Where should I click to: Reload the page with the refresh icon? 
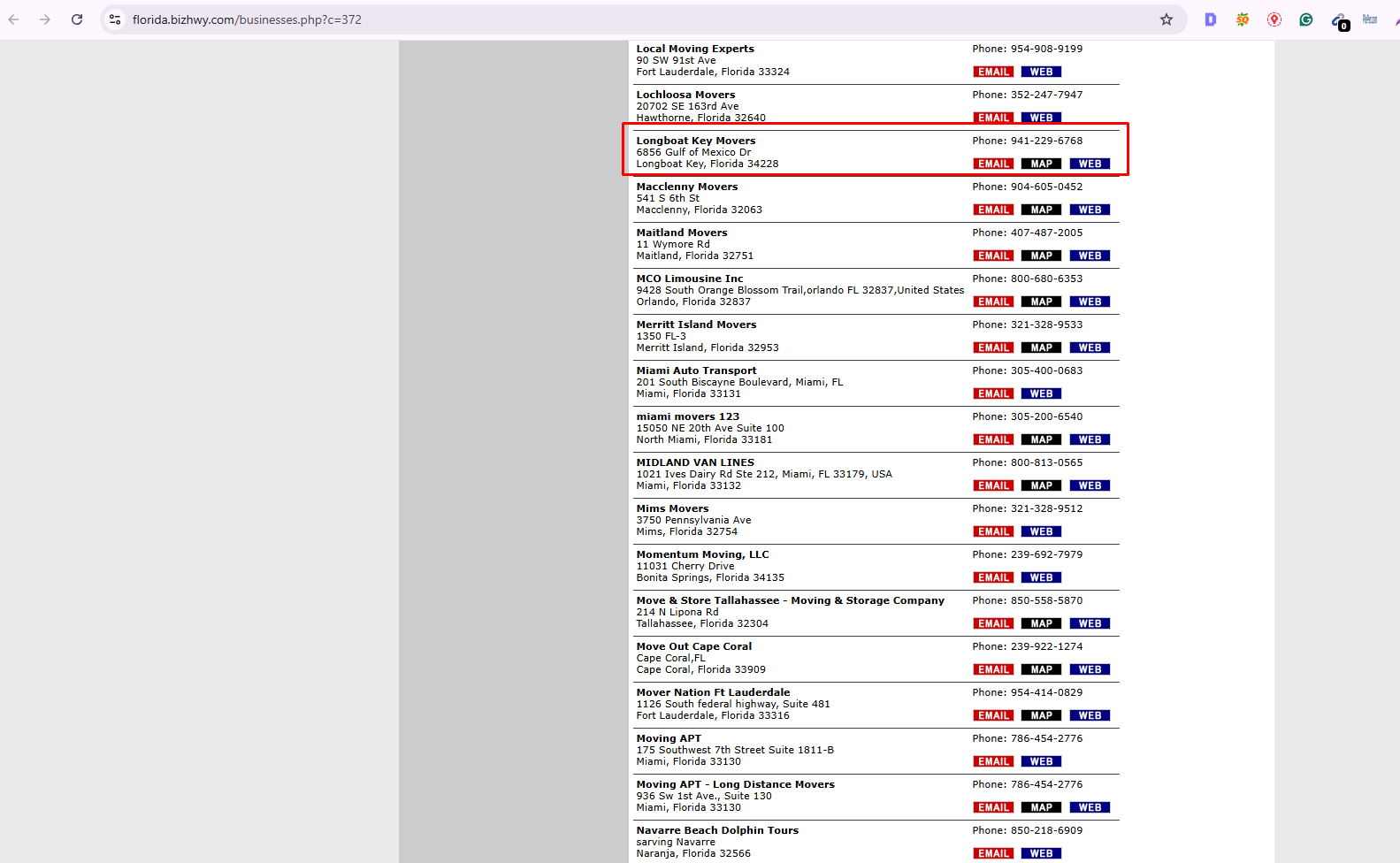[x=77, y=19]
